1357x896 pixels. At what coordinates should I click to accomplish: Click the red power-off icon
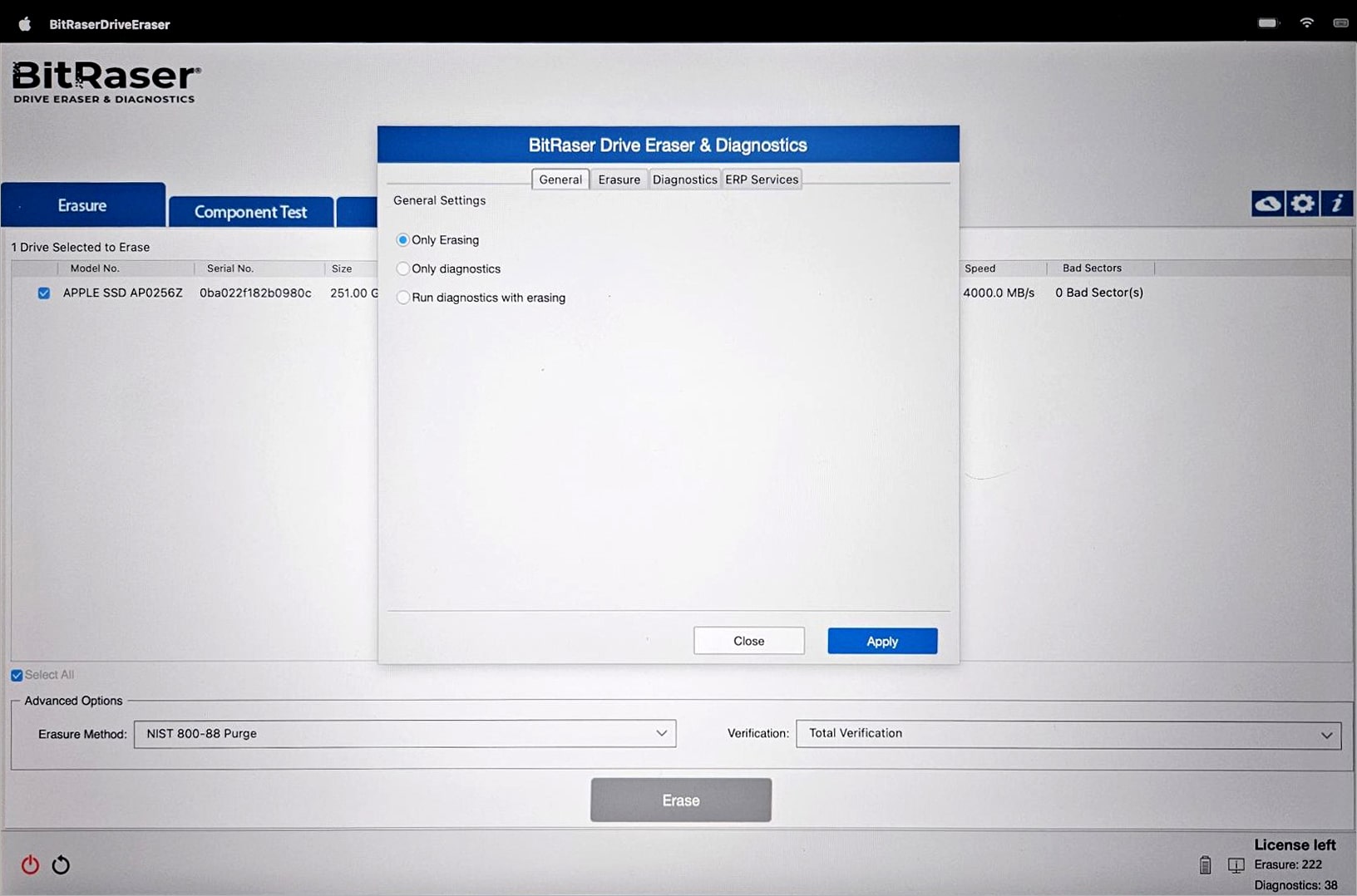point(30,864)
